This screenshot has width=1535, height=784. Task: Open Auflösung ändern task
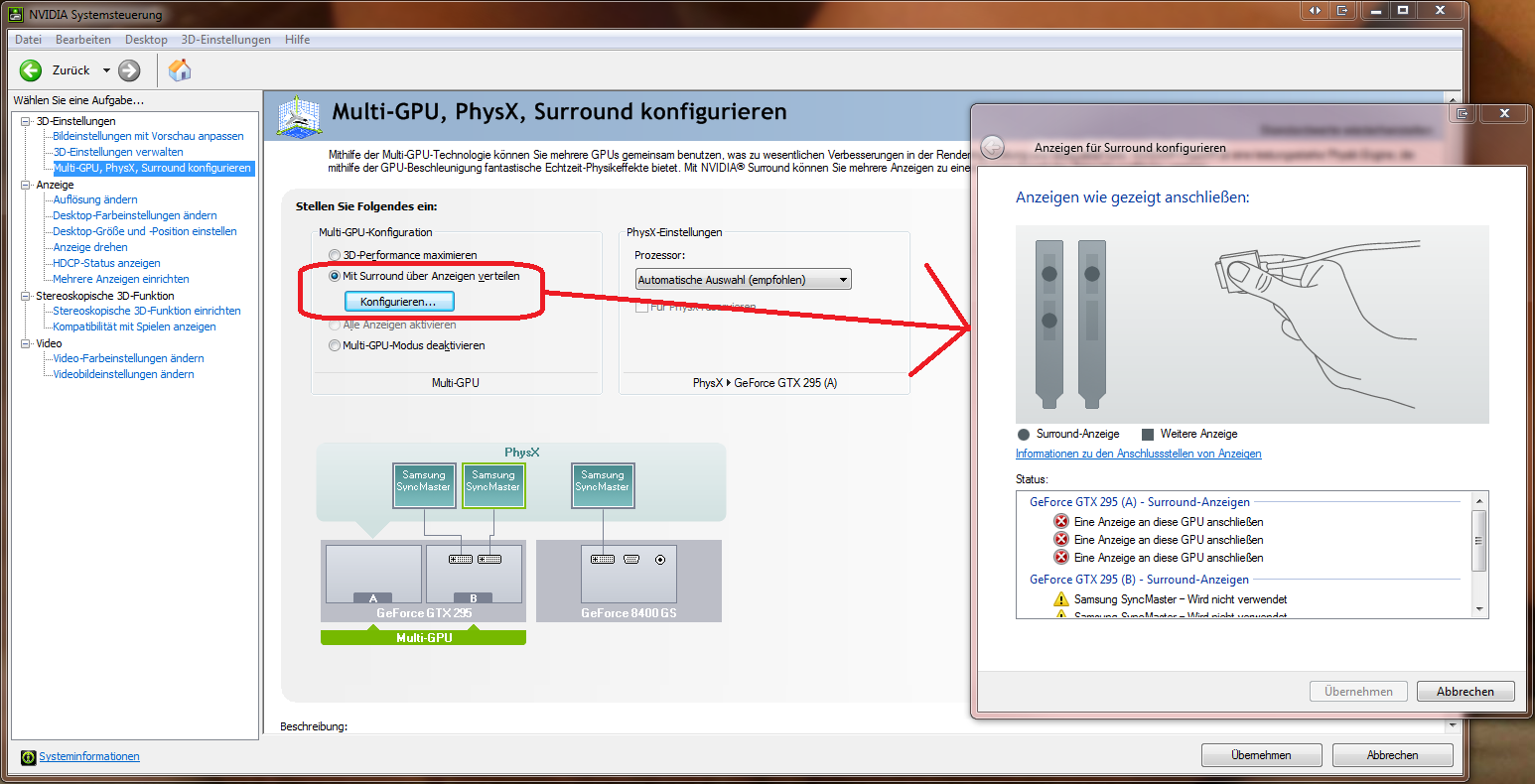coord(95,199)
